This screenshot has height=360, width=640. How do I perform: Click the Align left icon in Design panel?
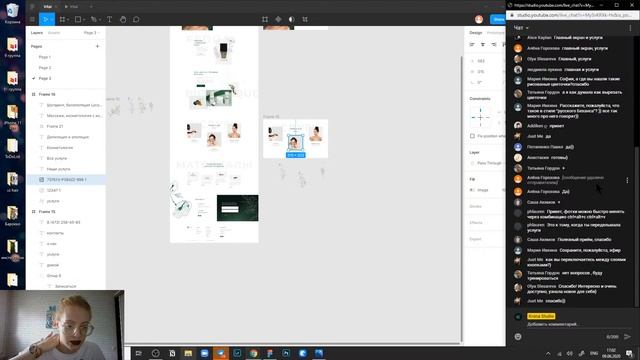[x=472, y=44]
